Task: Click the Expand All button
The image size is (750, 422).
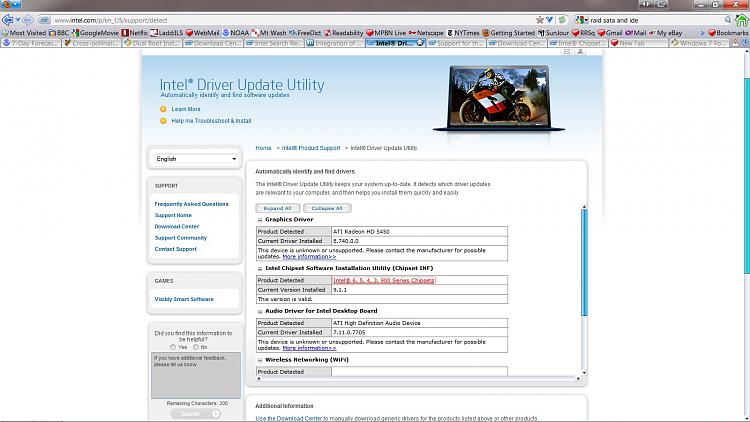Action: 277,208
